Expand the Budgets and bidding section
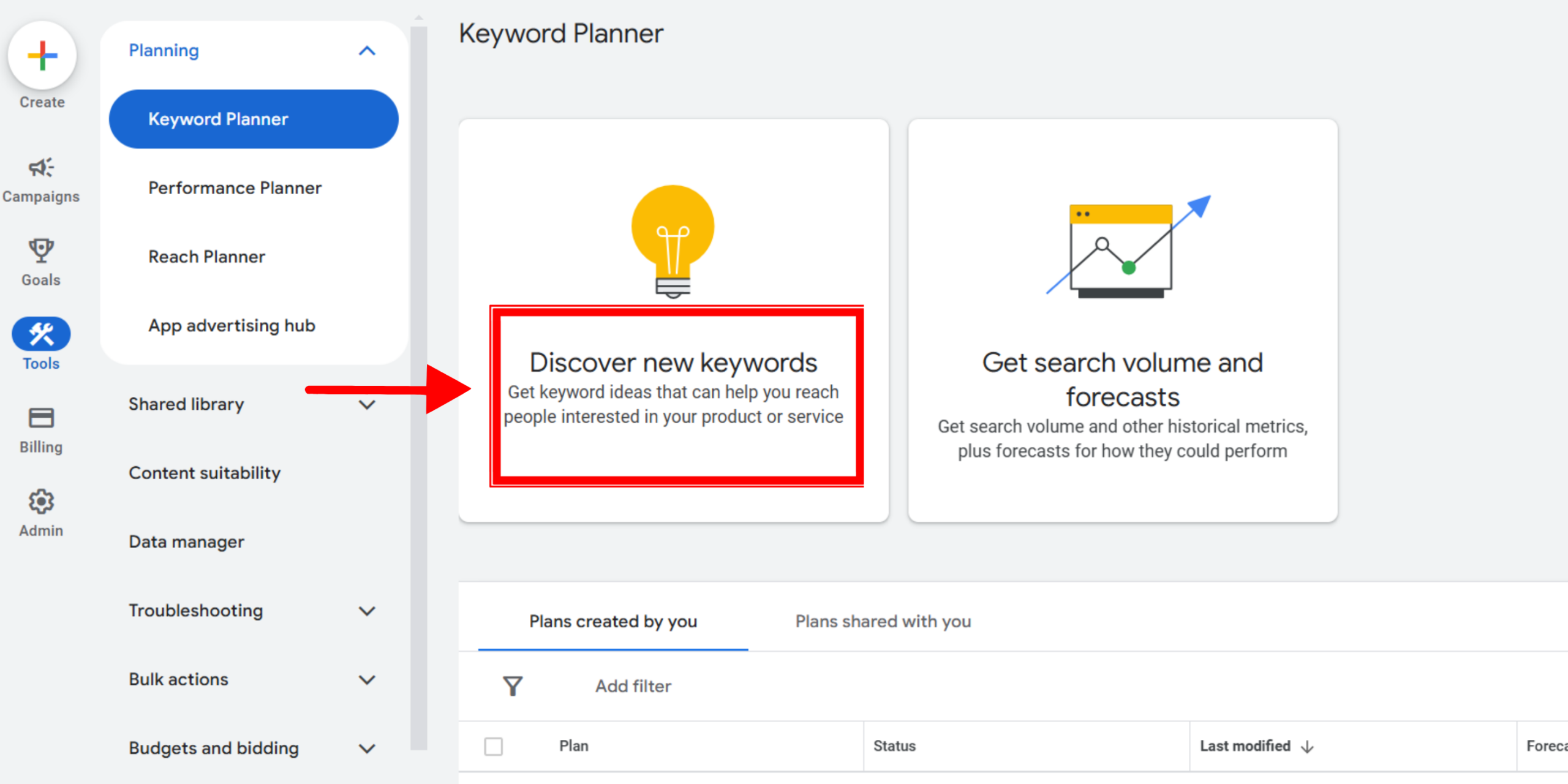The height and width of the screenshot is (784, 1568). coord(367,748)
